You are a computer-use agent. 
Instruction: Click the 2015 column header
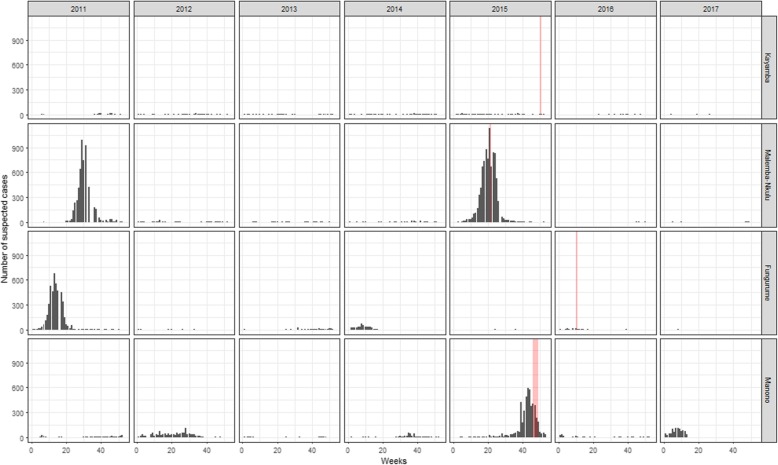[x=498, y=8]
